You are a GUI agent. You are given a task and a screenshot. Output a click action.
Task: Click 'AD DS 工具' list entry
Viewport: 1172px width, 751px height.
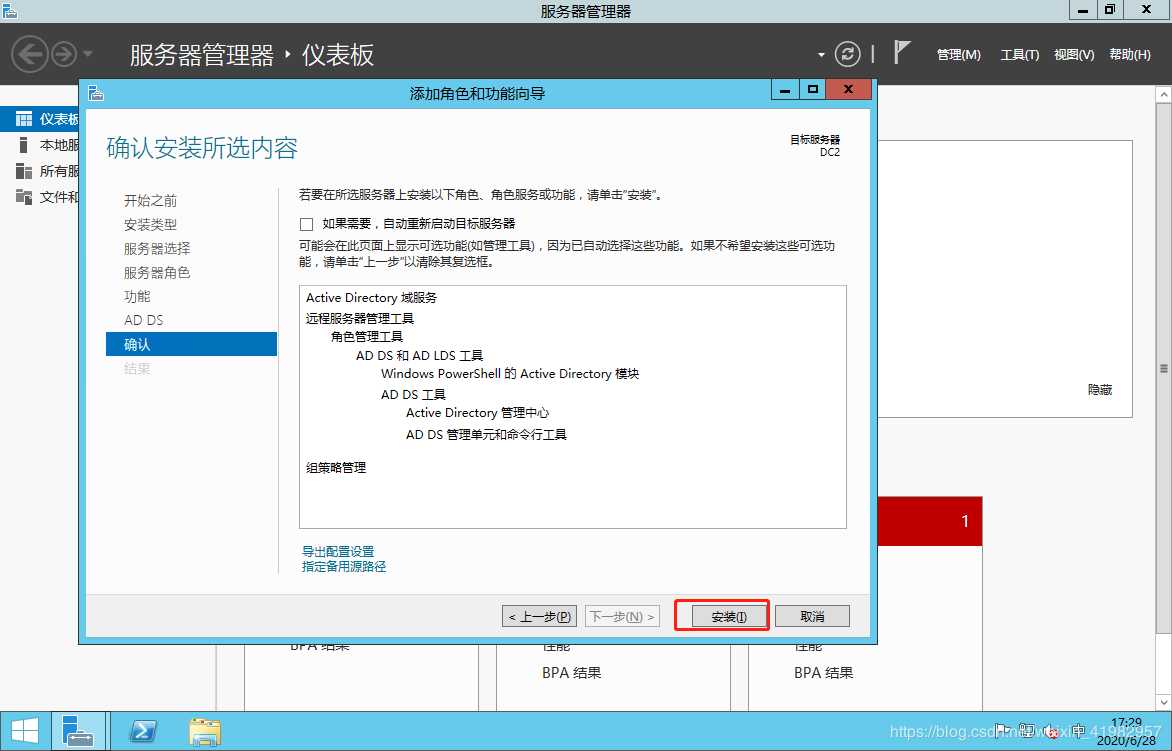413,395
